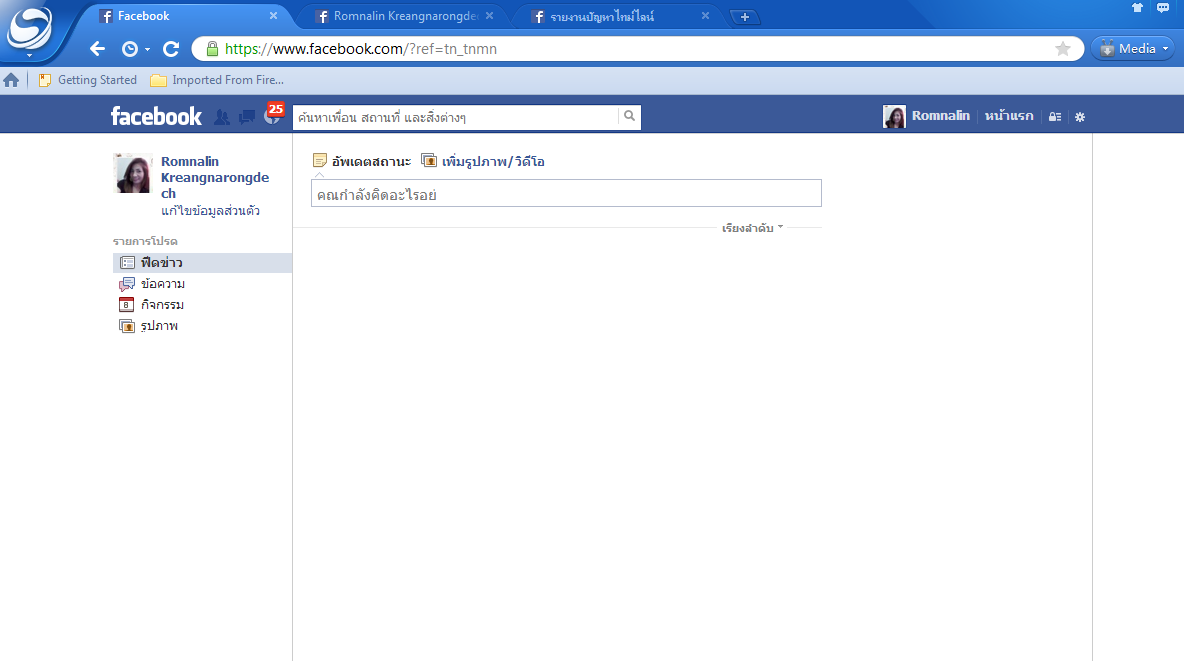Close the first Facebook tab
1184x661 pixels.
(x=273, y=16)
